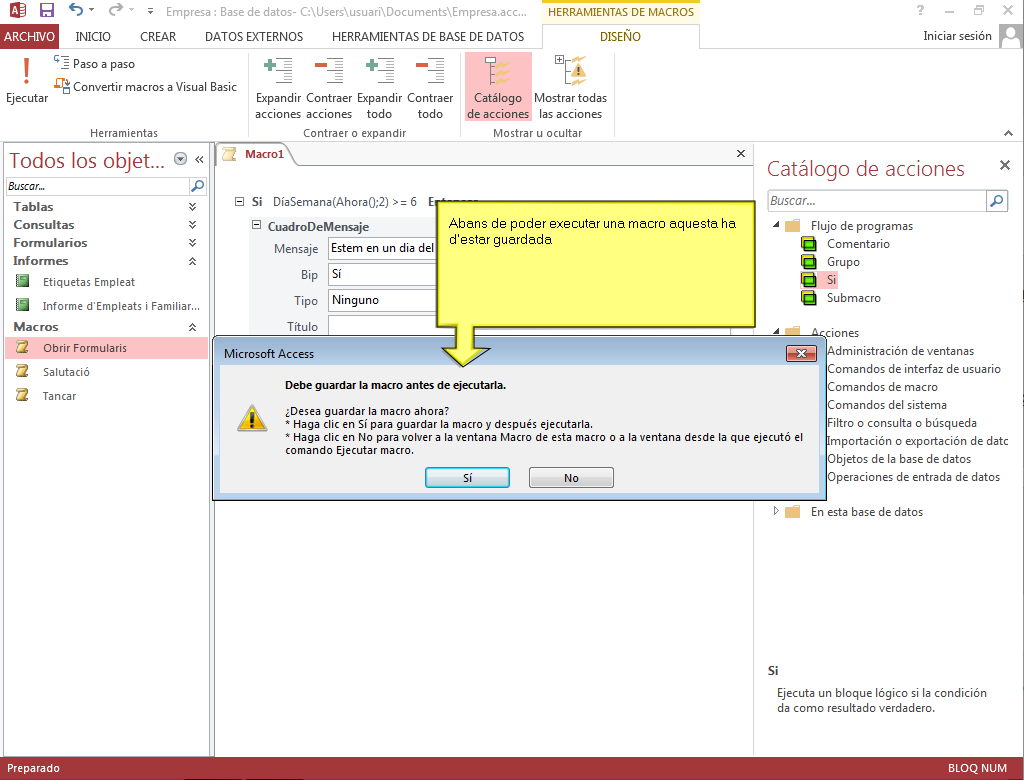The width and height of the screenshot is (1024, 780).
Task: Open the ARCHIVO menu
Action: coord(29,37)
